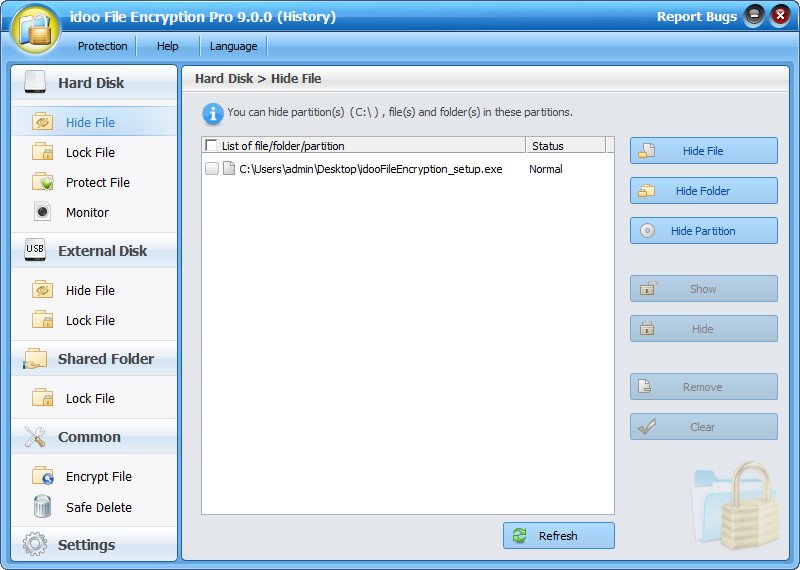
Task: Click the Encrypt File folder icon
Action: [x=42, y=476]
